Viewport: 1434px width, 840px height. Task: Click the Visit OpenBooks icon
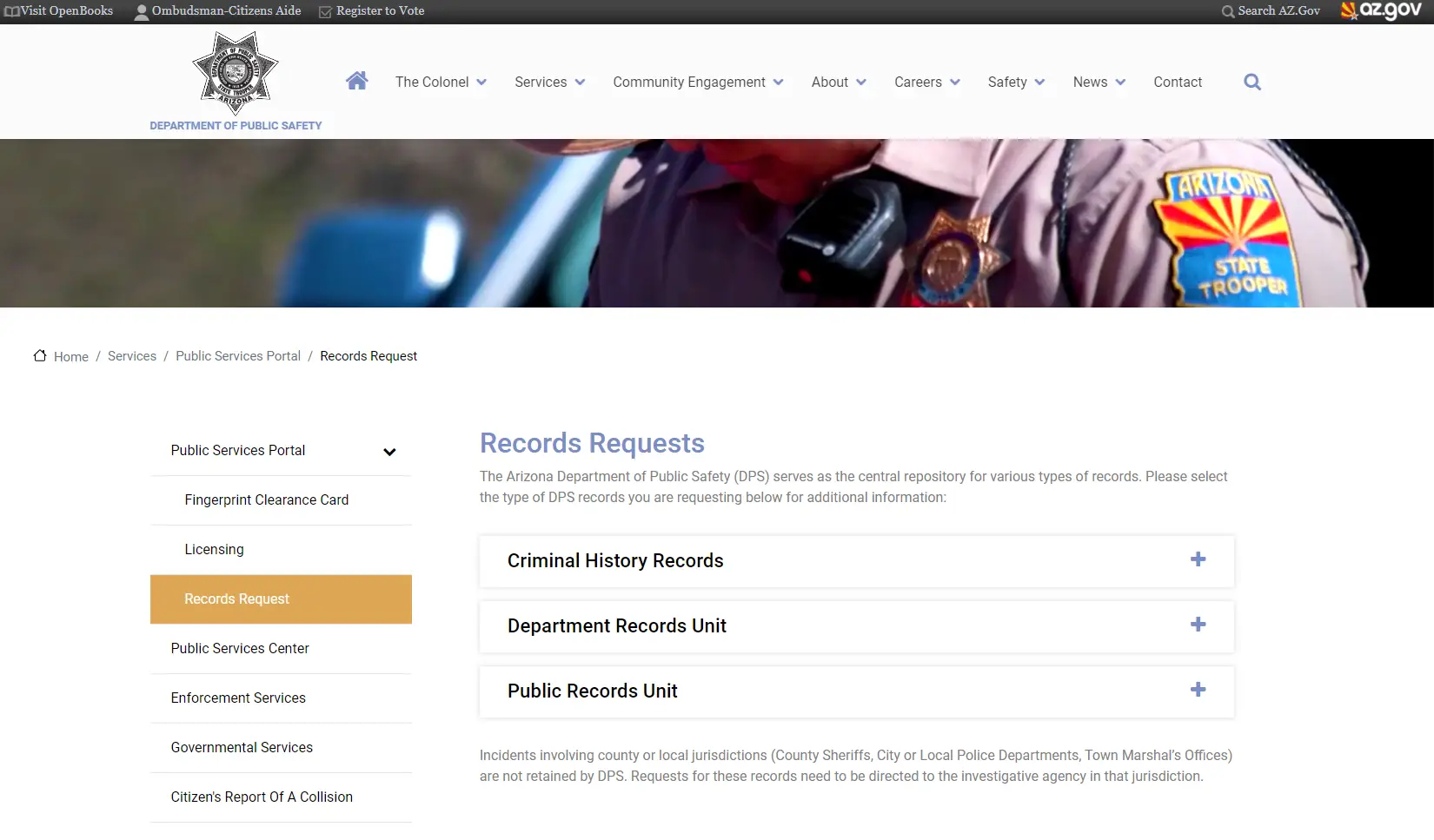pos(10,10)
